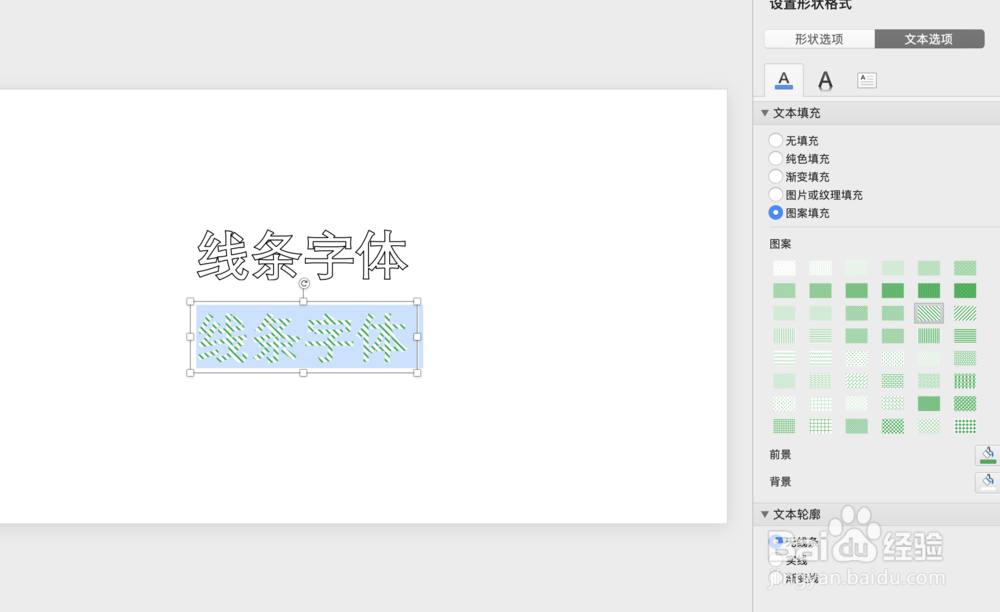Viewport: 1000px width, 612px height.
Task: Choose the large dots pattern in the last row
Action: (965, 426)
